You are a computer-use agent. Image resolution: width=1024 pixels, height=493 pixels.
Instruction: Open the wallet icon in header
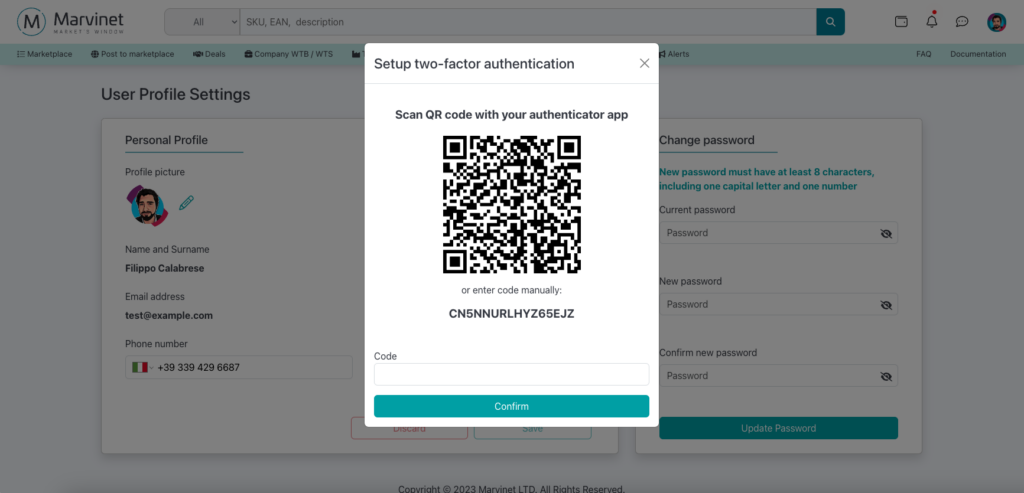coord(901,21)
